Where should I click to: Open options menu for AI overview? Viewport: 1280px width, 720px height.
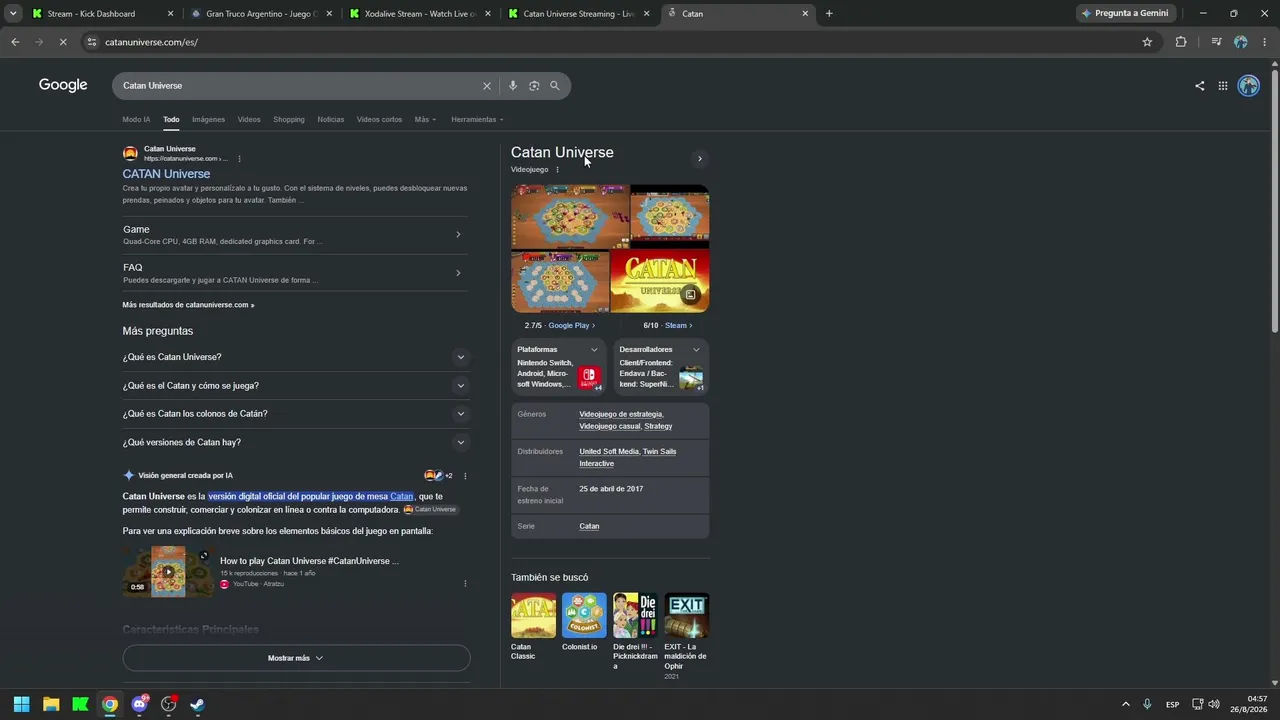465,476
